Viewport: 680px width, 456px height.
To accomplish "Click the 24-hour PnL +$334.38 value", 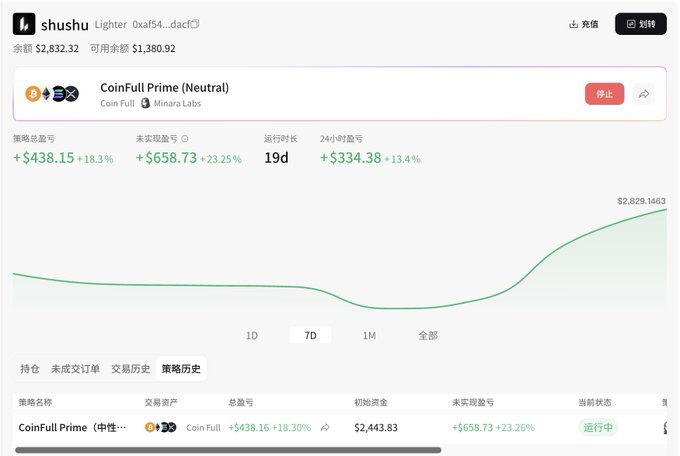I will pos(350,158).
